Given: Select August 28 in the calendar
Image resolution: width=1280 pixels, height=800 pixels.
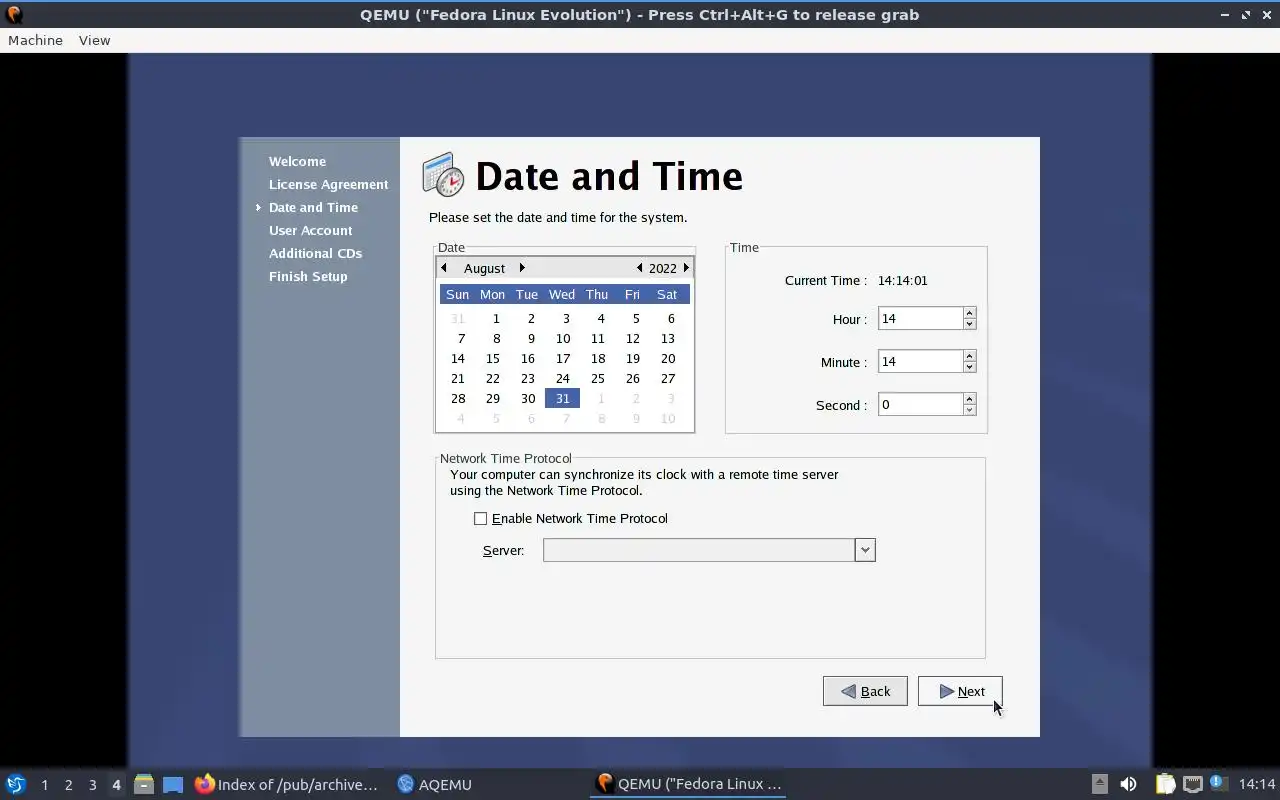Looking at the screenshot, I should pos(458,398).
